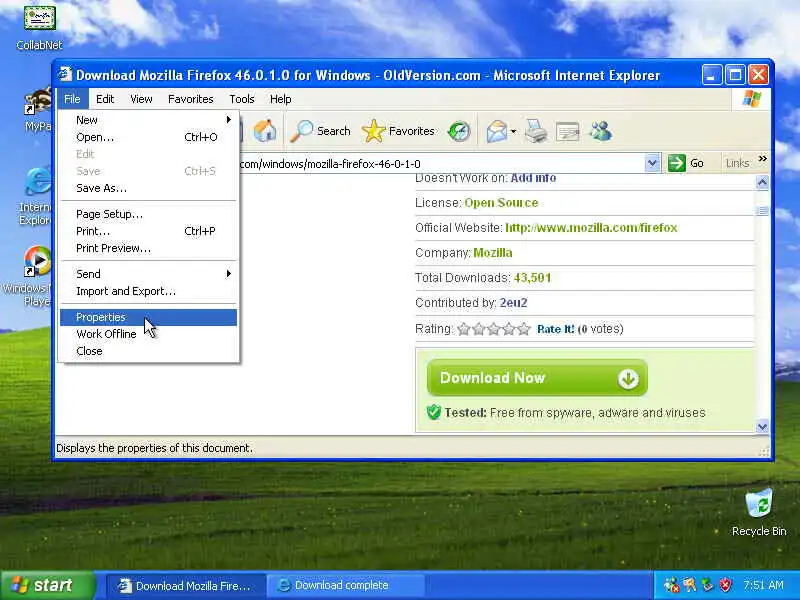Viewport: 800px width, 600px height.
Task: Open the File menu
Action: (72, 99)
